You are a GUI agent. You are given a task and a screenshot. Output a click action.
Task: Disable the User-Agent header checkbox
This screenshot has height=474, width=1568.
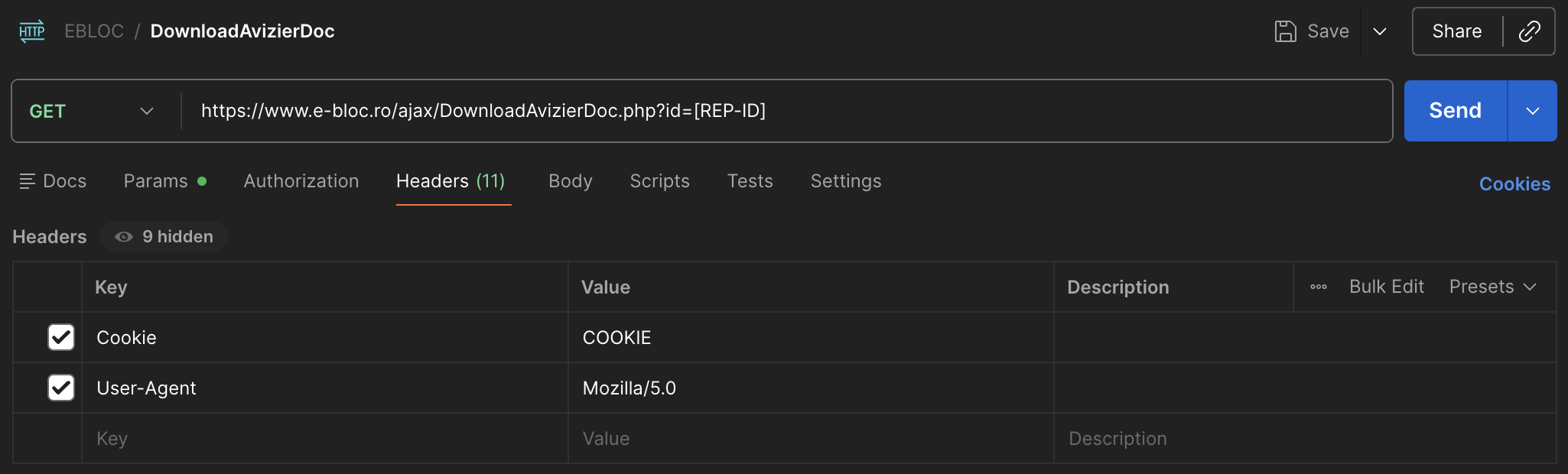pos(61,388)
